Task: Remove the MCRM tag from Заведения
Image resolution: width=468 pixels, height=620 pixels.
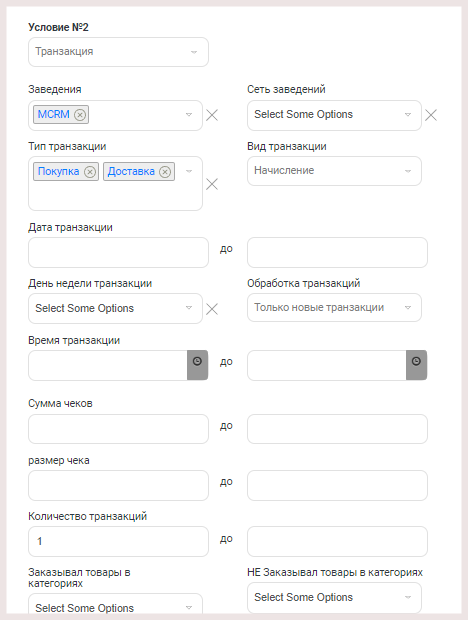Action: pos(80,115)
